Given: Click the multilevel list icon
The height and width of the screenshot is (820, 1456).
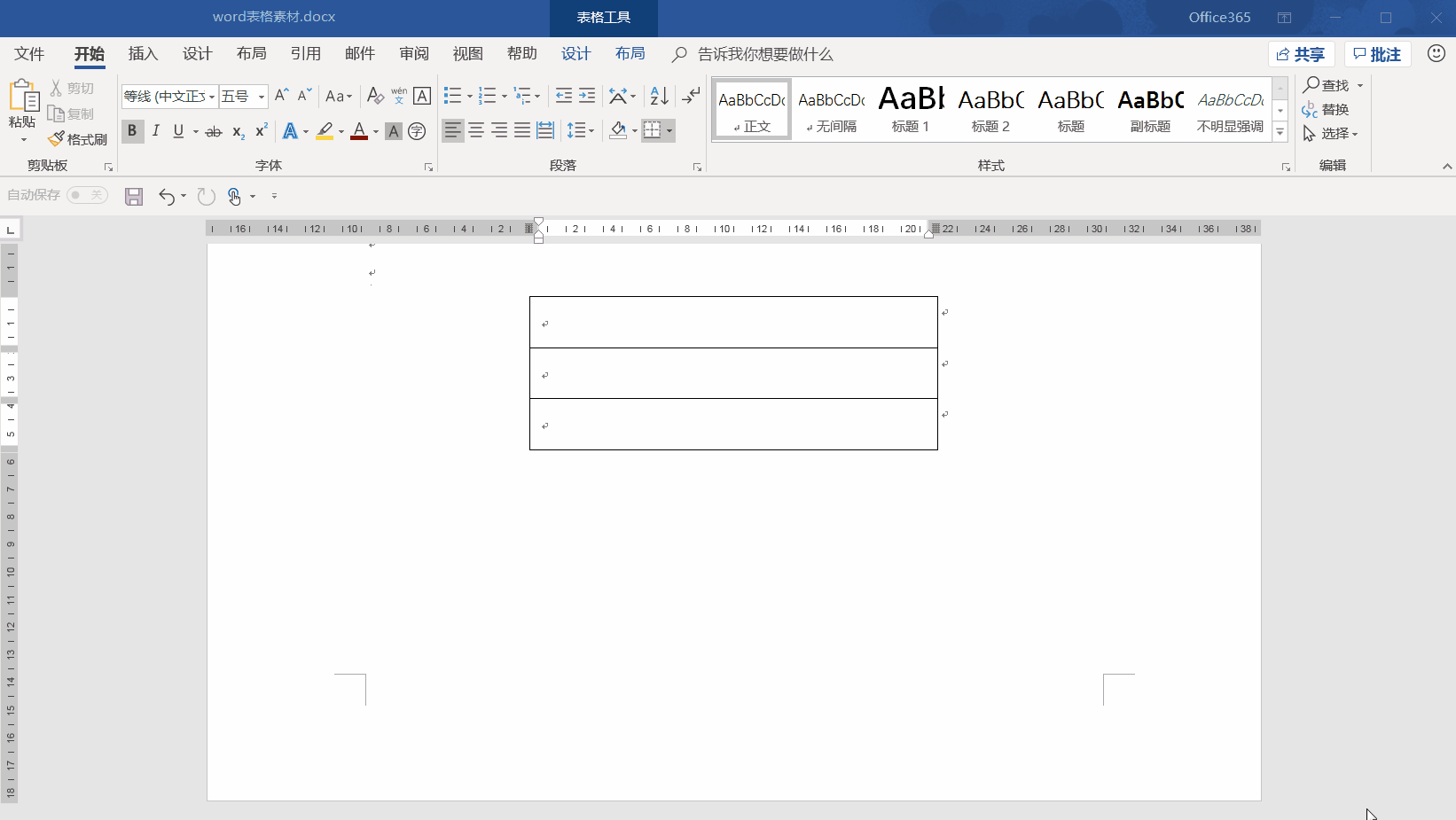Looking at the screenshot, I should coord(522,95).
